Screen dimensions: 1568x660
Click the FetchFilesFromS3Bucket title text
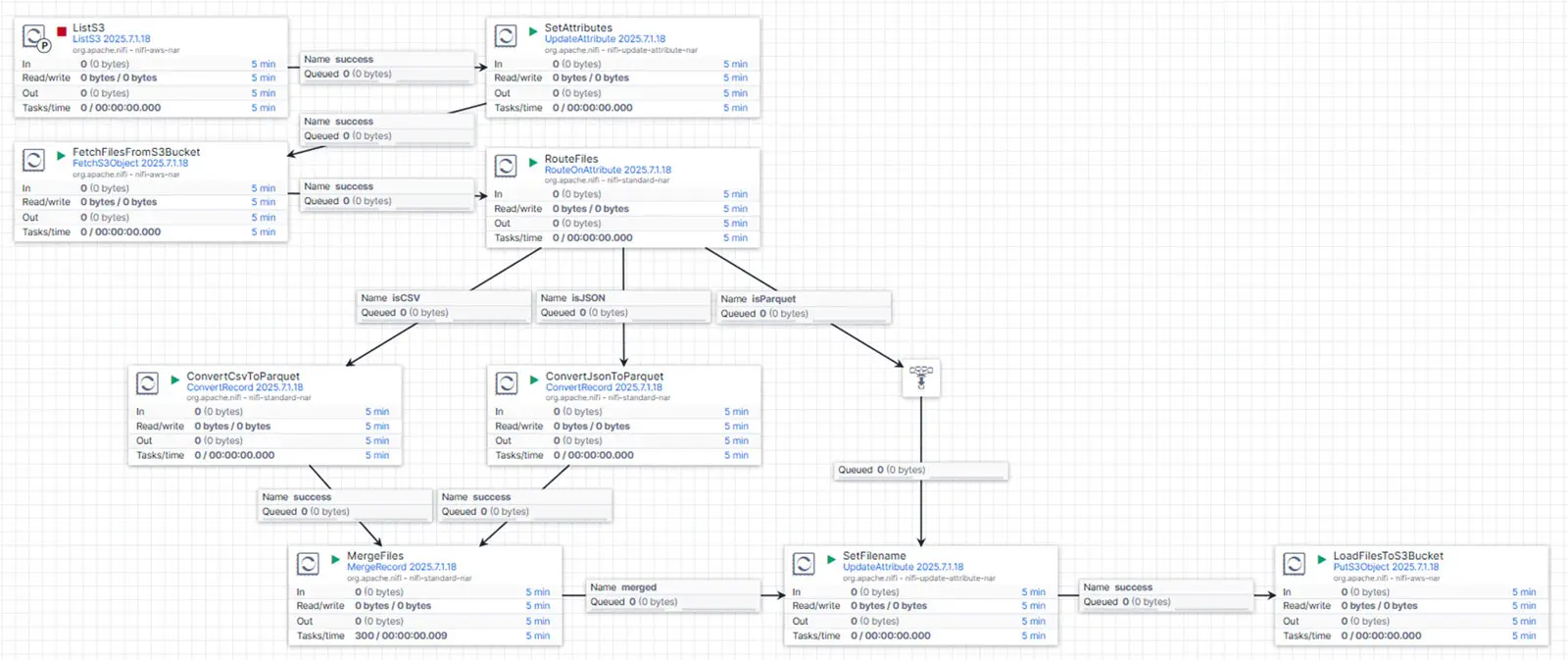click(136, 152)
